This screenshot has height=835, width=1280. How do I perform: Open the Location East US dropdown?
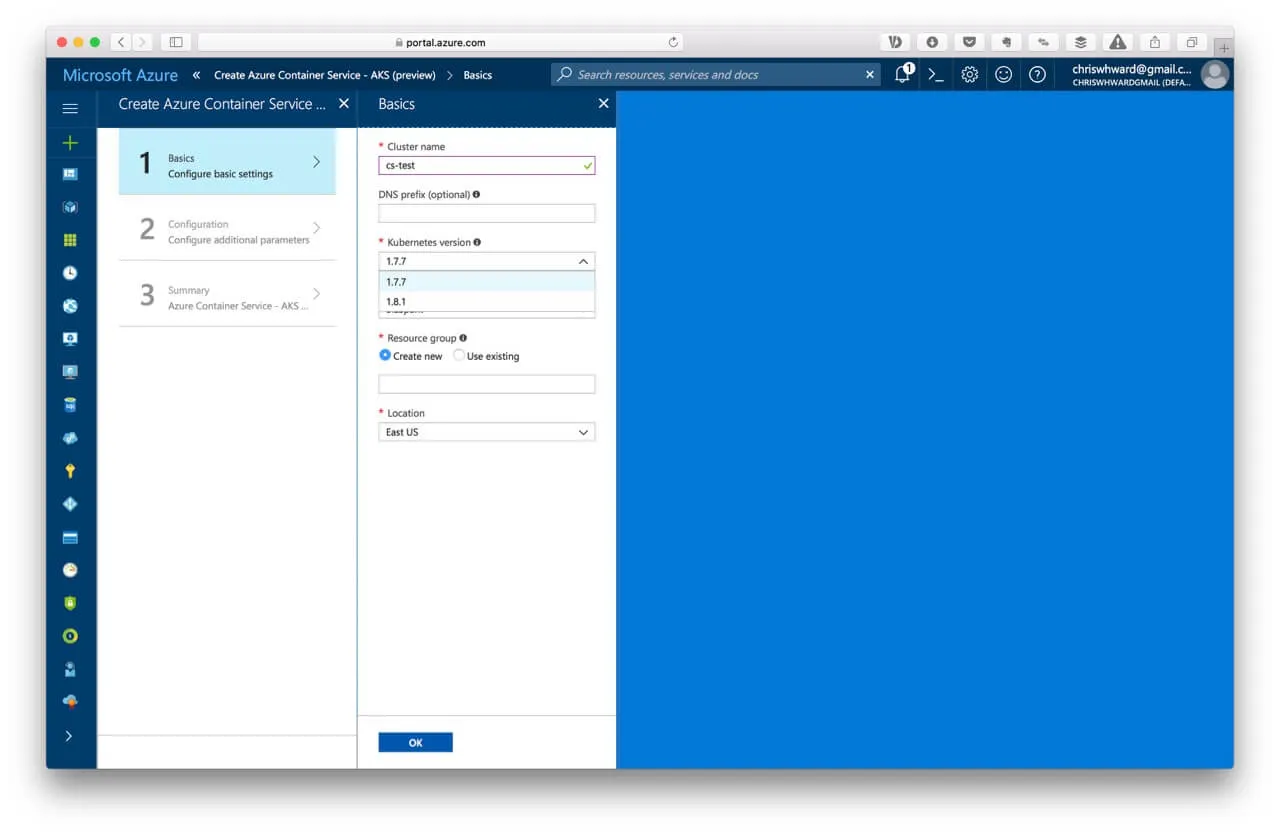[x=487, y=432]
